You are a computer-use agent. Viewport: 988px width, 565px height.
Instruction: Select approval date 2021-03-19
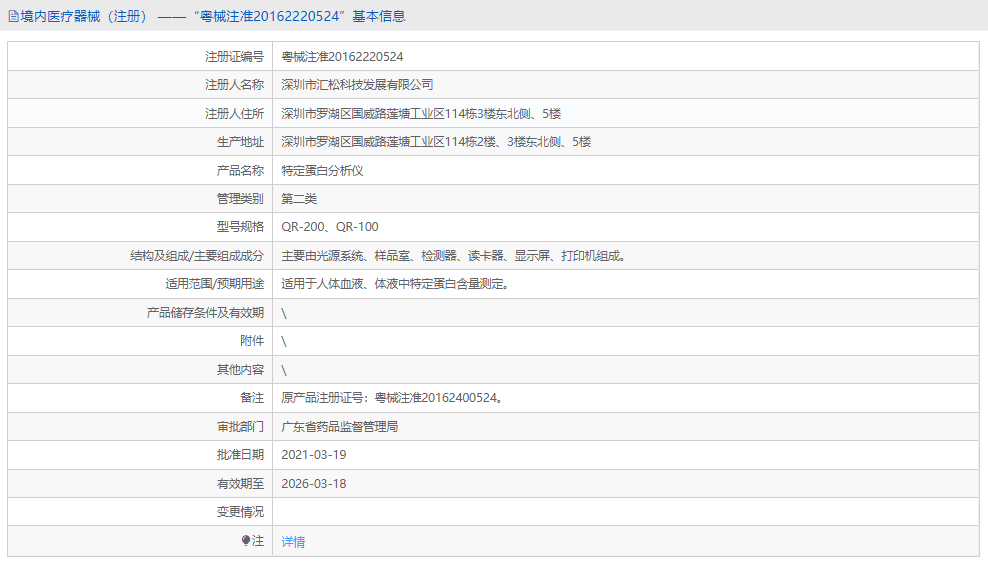[x=314, y=455]
